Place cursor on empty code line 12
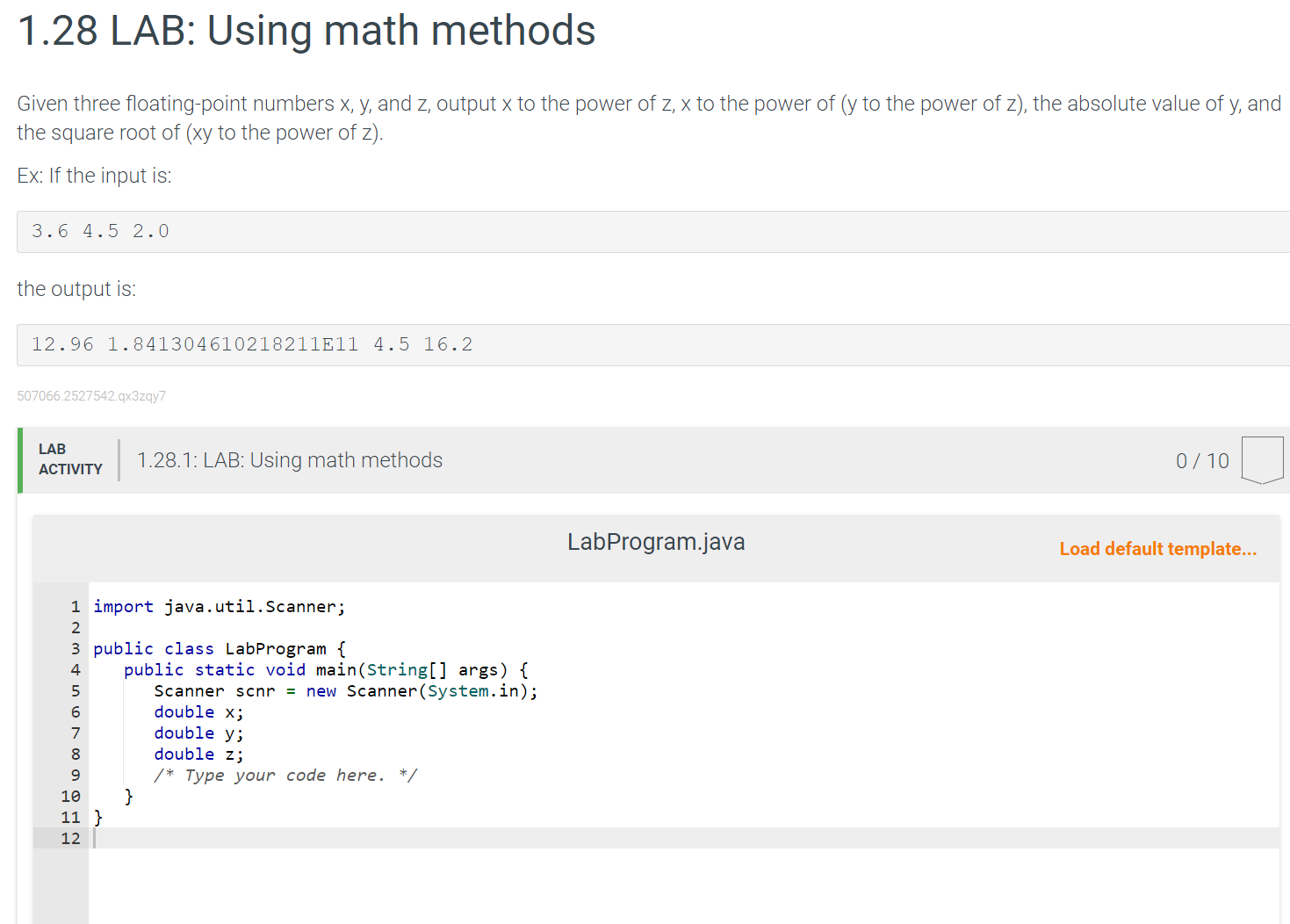This screenshot has width=1290, height=924. (685, 838)
